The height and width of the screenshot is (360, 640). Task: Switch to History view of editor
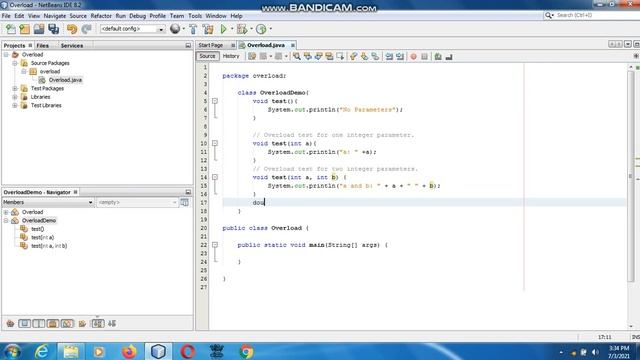[231, 56]
